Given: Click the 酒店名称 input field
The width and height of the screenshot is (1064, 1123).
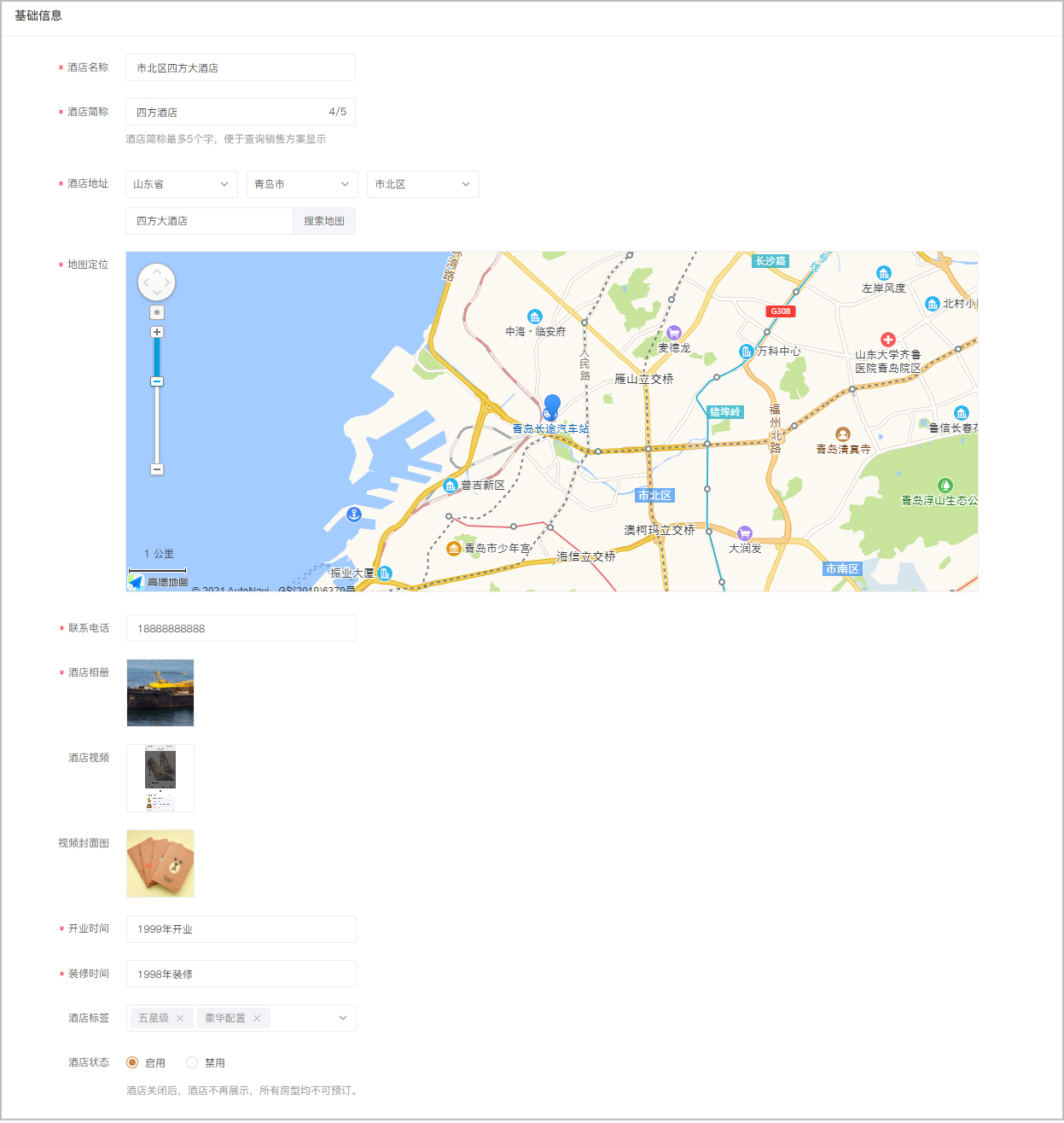Looking at the screenshot, I should click(x=241, y=68).
